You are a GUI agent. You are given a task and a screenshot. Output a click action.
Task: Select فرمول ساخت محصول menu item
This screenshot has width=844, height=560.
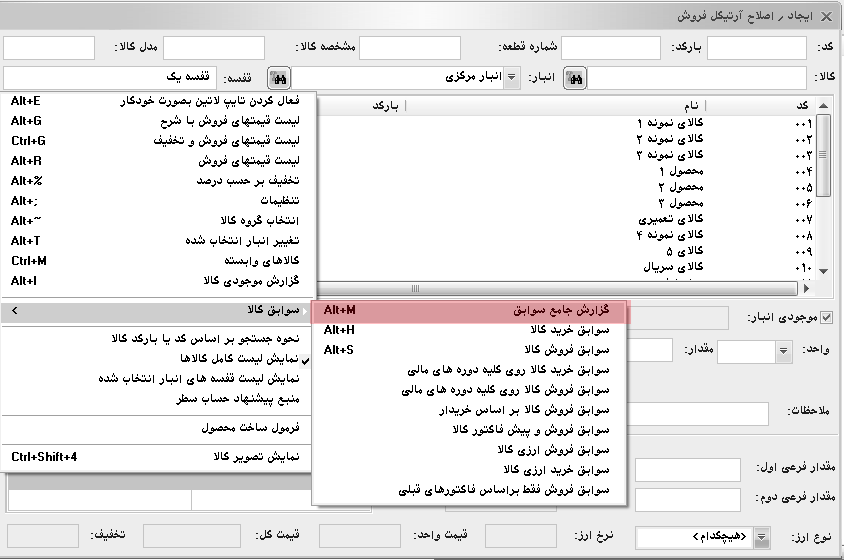click(160, 428)
